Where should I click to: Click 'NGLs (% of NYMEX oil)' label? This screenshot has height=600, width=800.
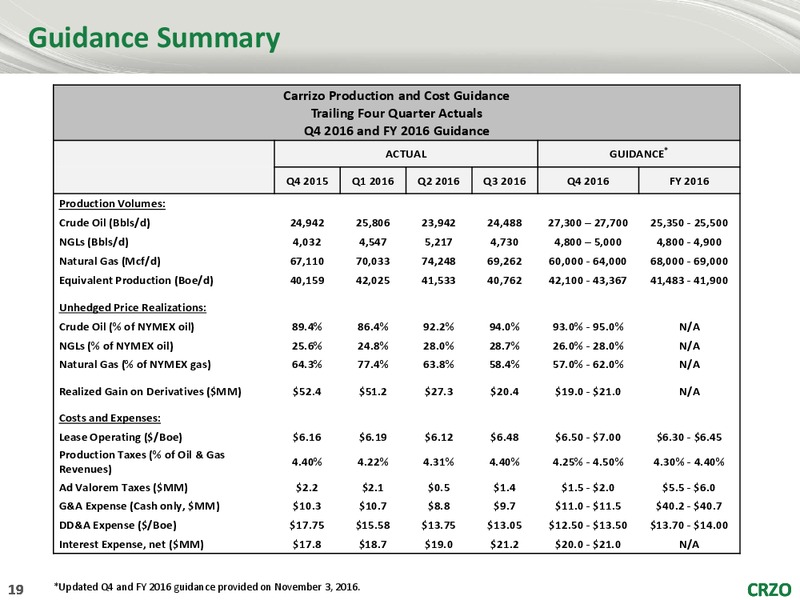116,346
